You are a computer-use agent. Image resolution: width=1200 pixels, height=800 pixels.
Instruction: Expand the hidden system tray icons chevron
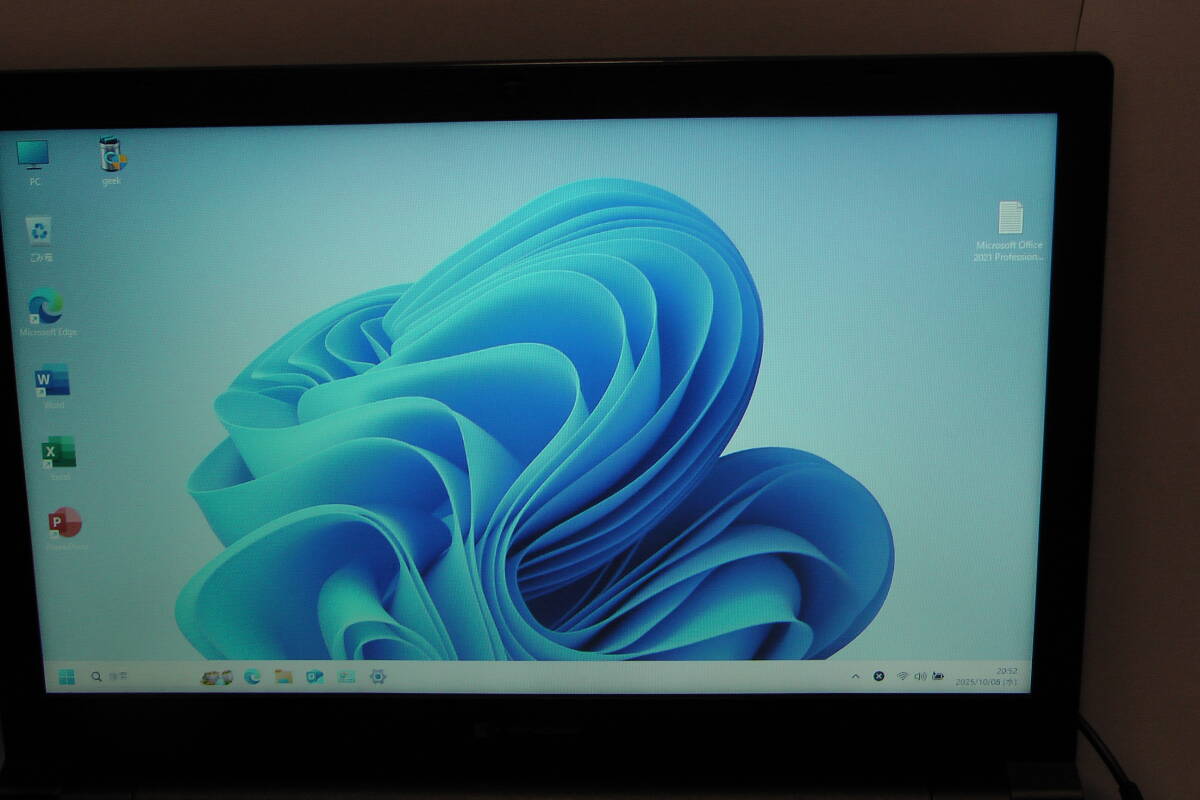(x=855, y=677)
